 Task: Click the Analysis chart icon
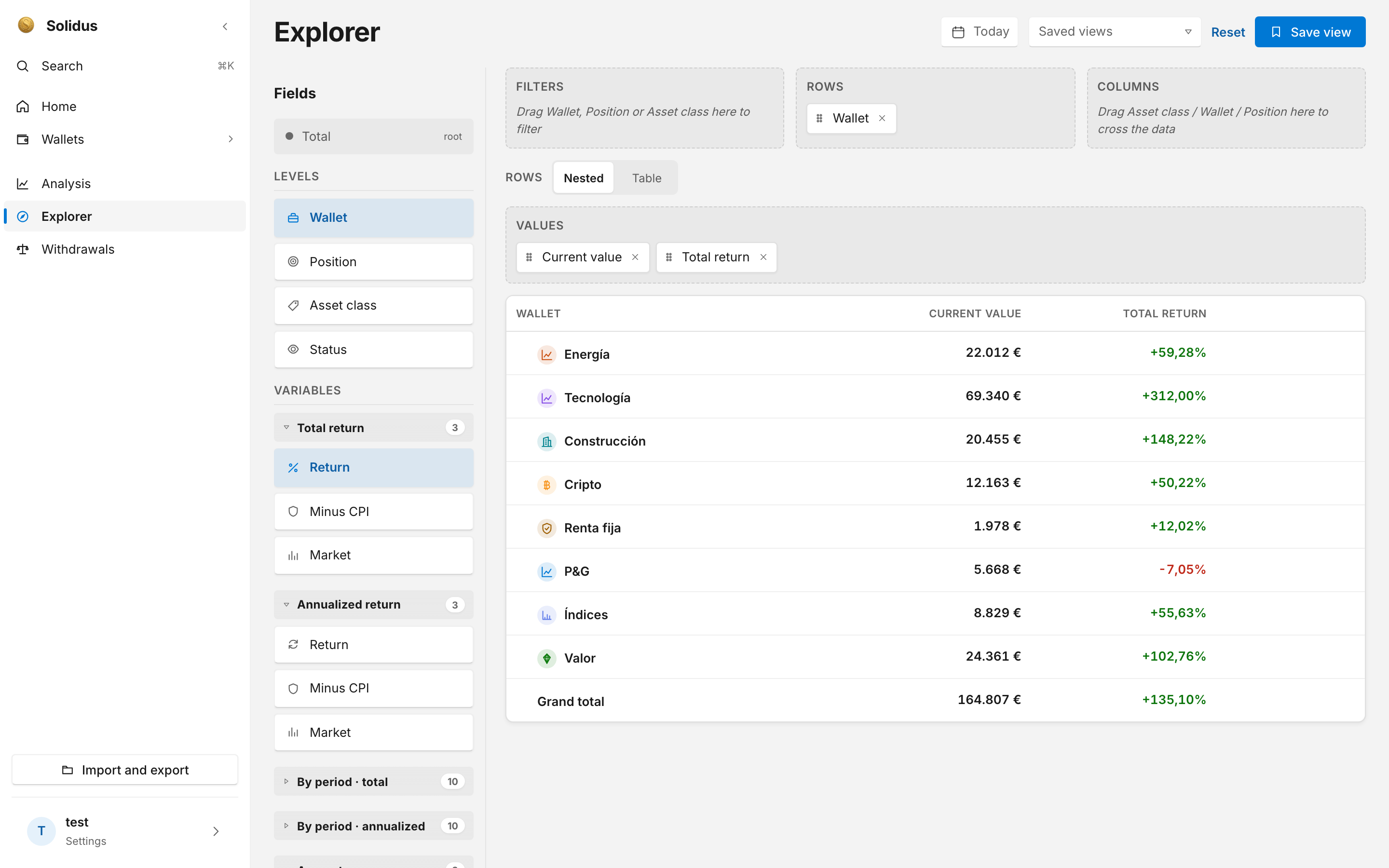click(22, 184)
